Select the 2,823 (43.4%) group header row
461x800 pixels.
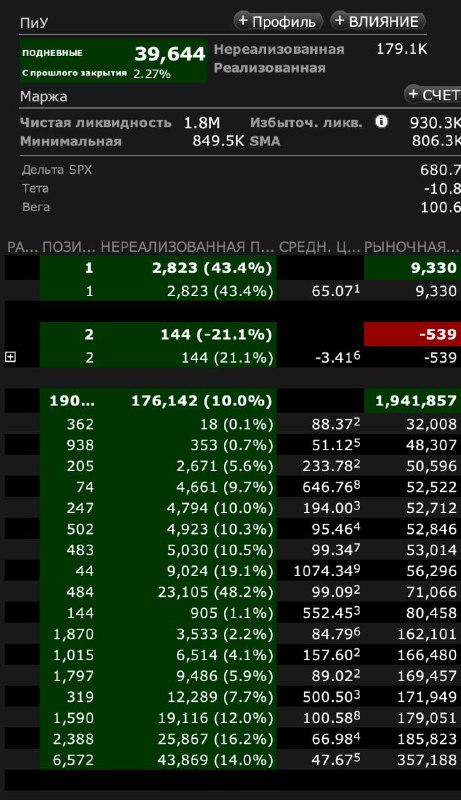pyautogui.click(x=233, y=268)
